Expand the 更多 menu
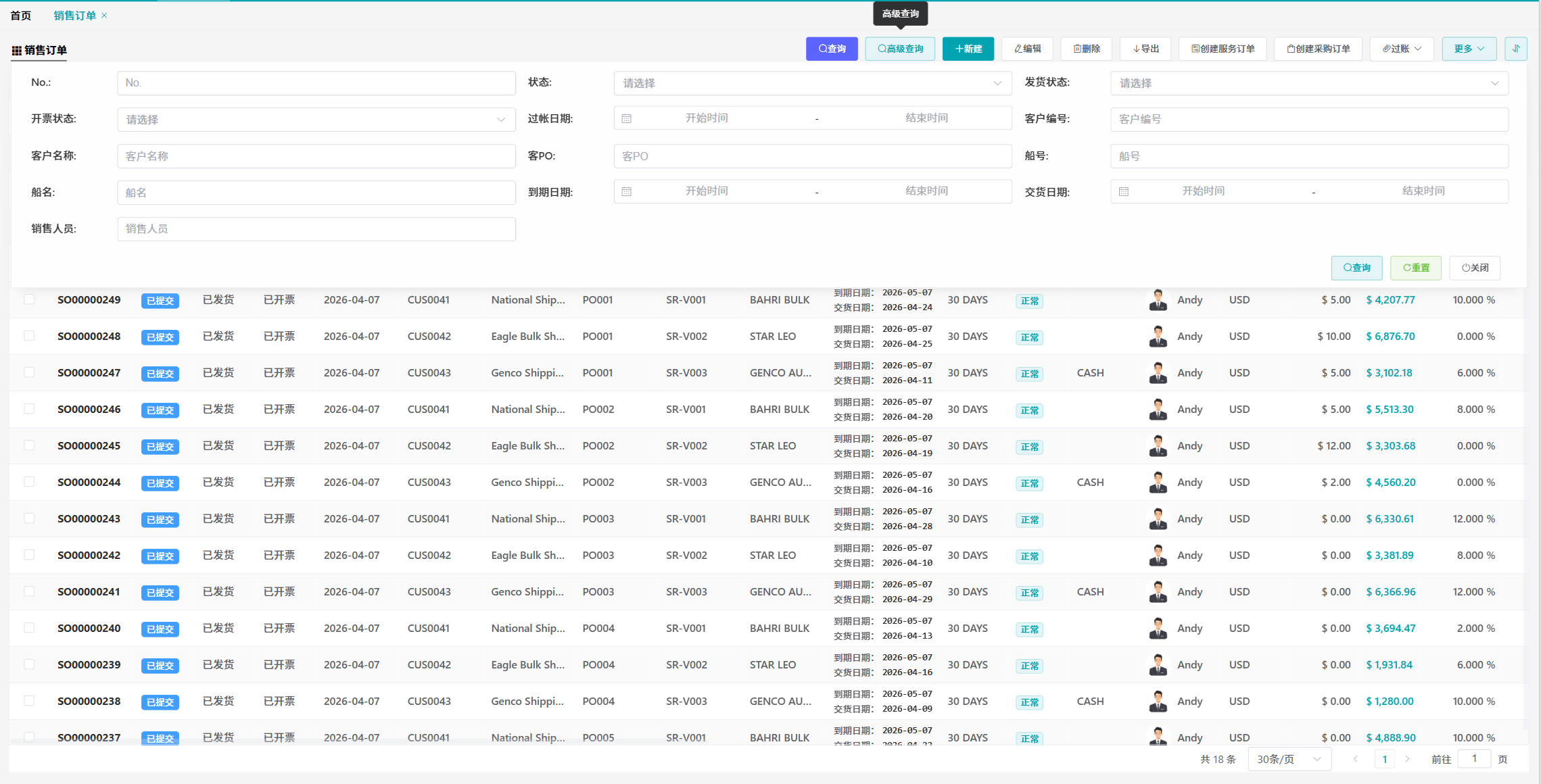Image resolution: width=1541 pixels, height=784 pixels. (x=1469, y=49)
